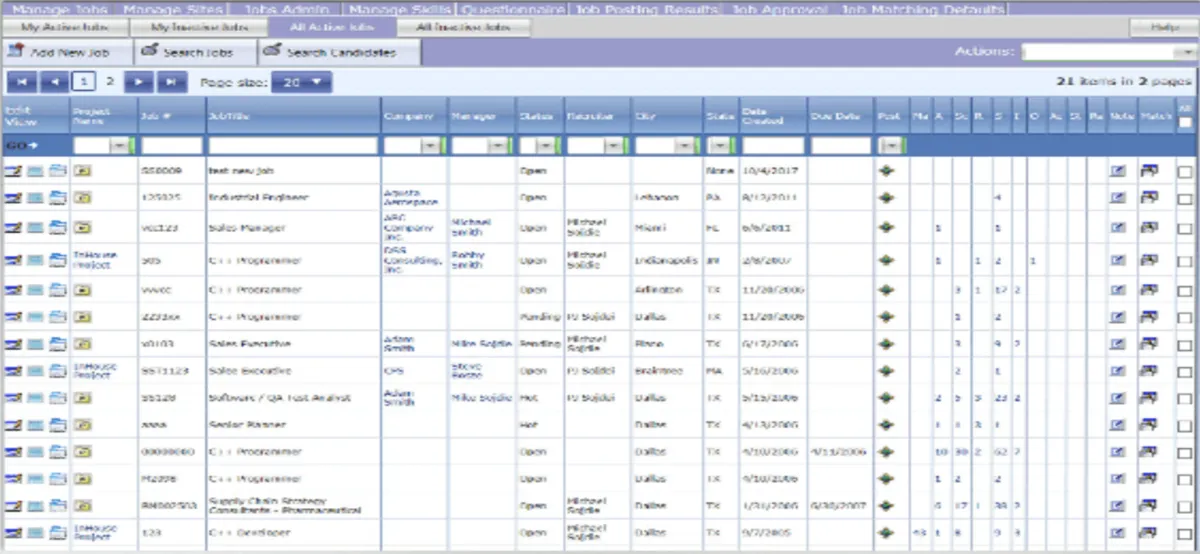1200x554 pixels.
Task: Open the Page size dropdown
Action: 304,82
